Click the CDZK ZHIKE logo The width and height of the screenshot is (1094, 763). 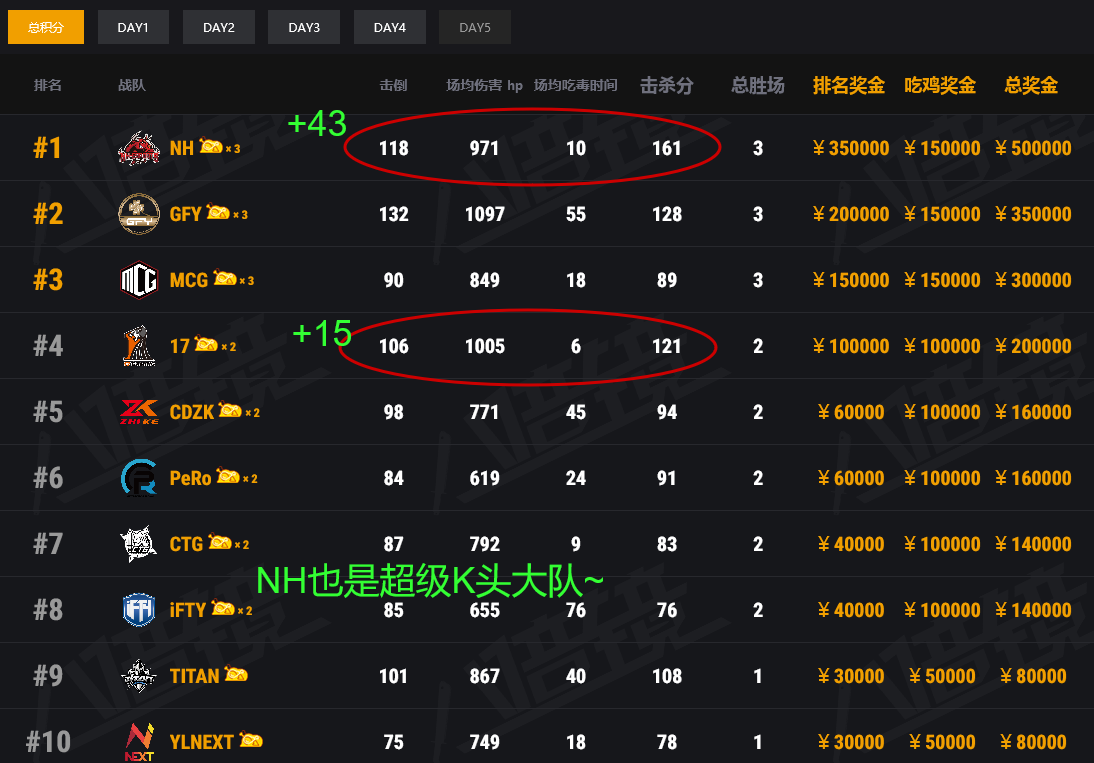click(x=139, y=411)
